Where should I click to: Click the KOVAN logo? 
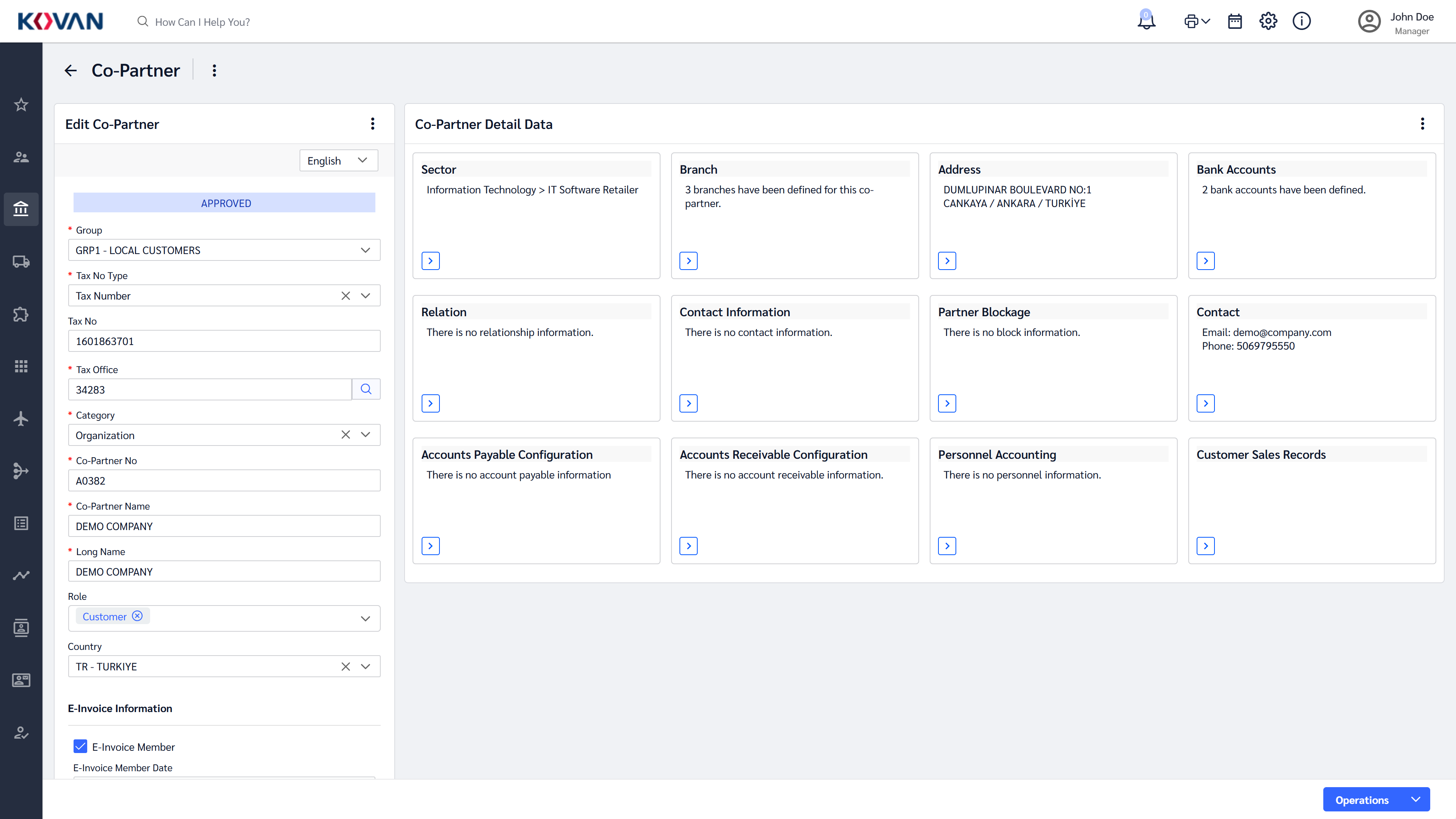pos(60,22)
